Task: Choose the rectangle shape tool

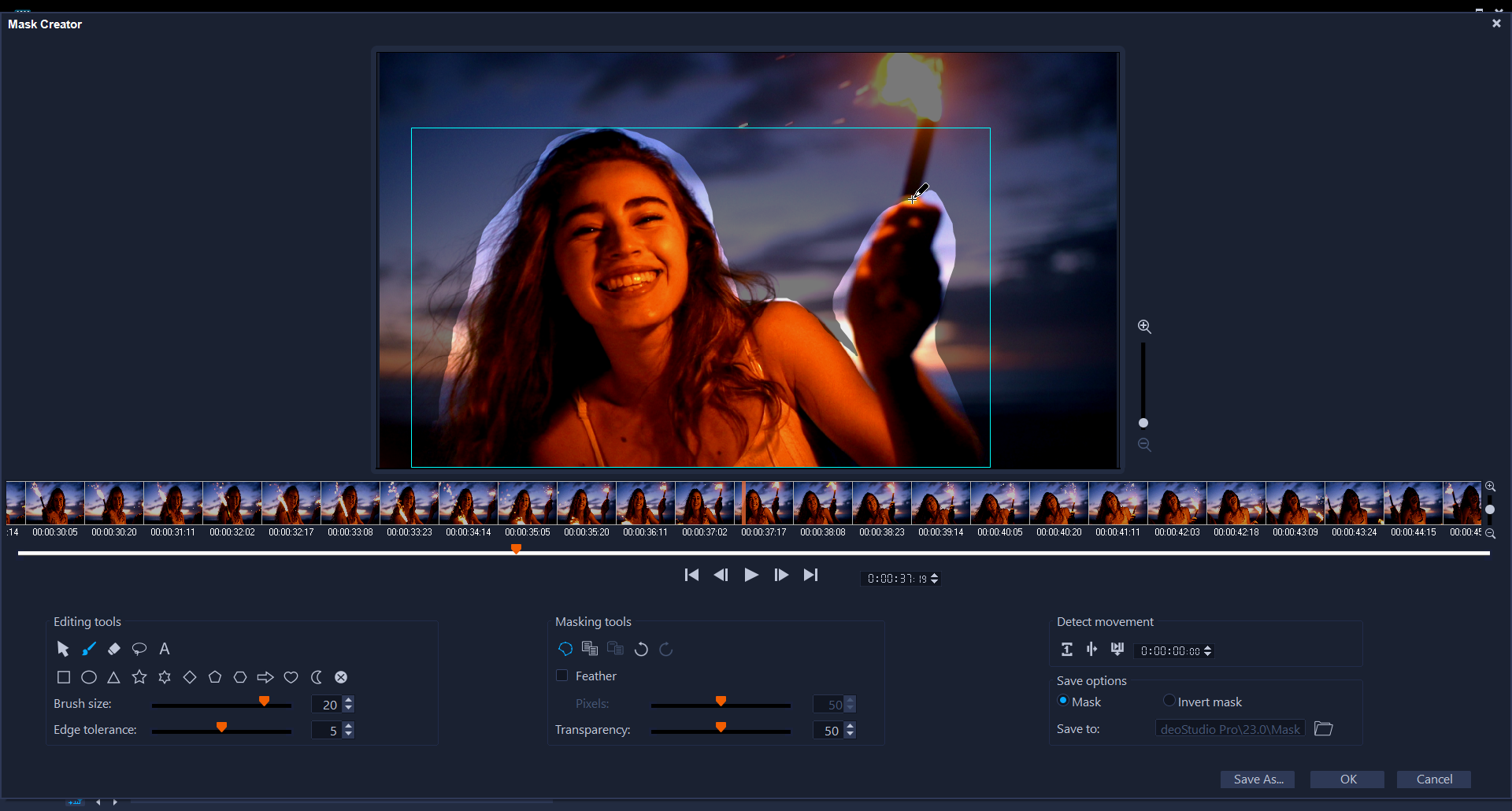Action: [64, 677]
